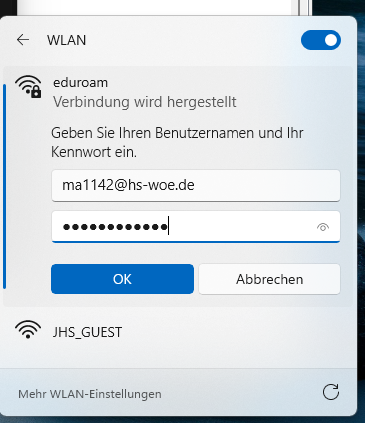Viewport: 365px width, 423px height.
Task: Click the blue selection bar beside eduroam
Action: (4, 186)
